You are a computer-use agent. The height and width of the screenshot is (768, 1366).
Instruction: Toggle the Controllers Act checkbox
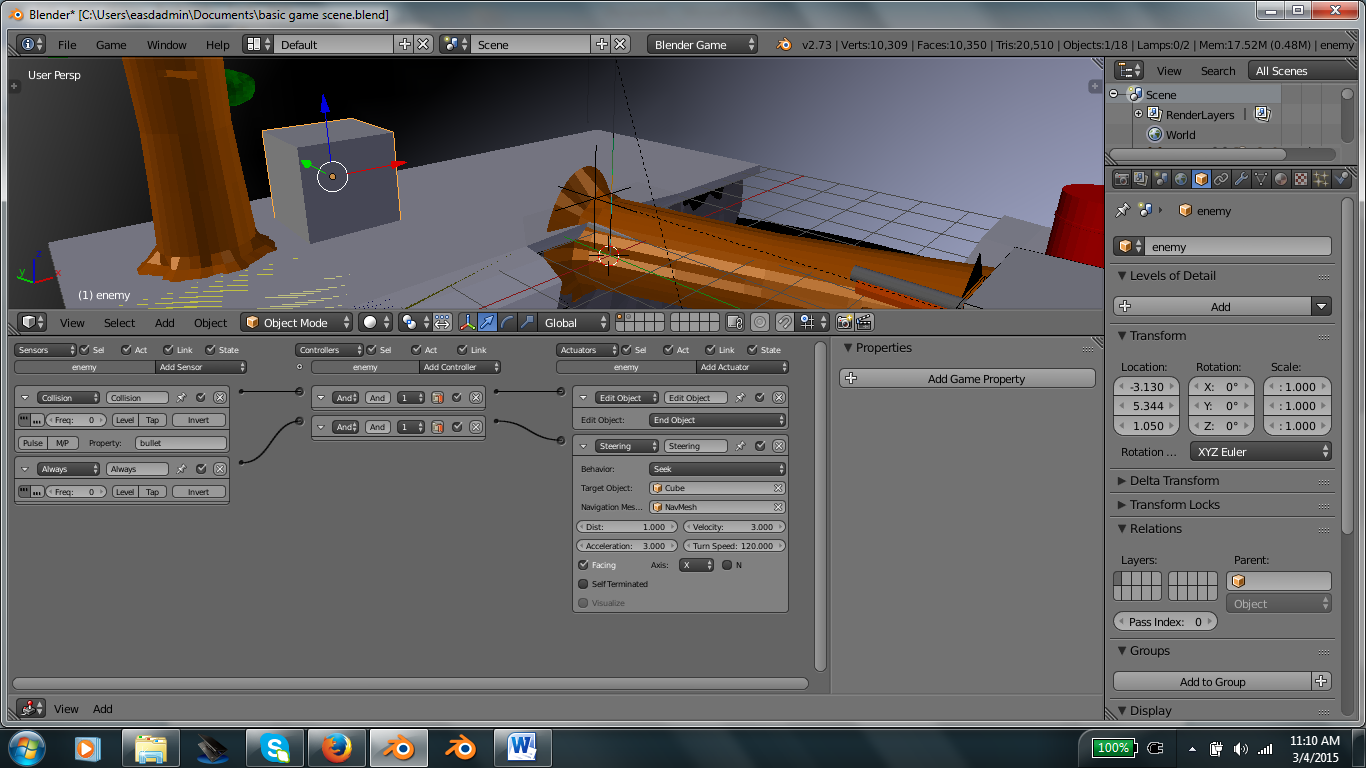[x=417, y=350]
